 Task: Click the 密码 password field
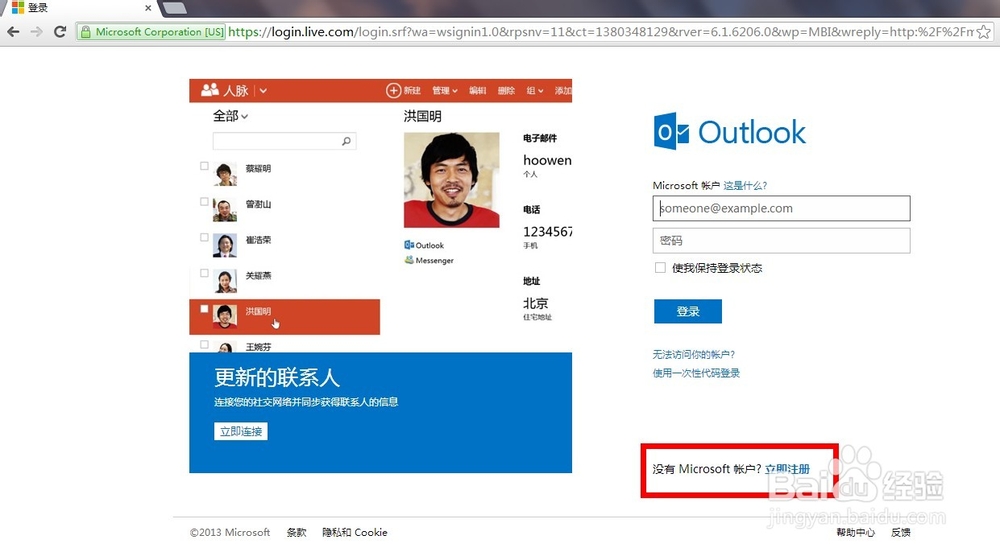[x=781, y=240]
